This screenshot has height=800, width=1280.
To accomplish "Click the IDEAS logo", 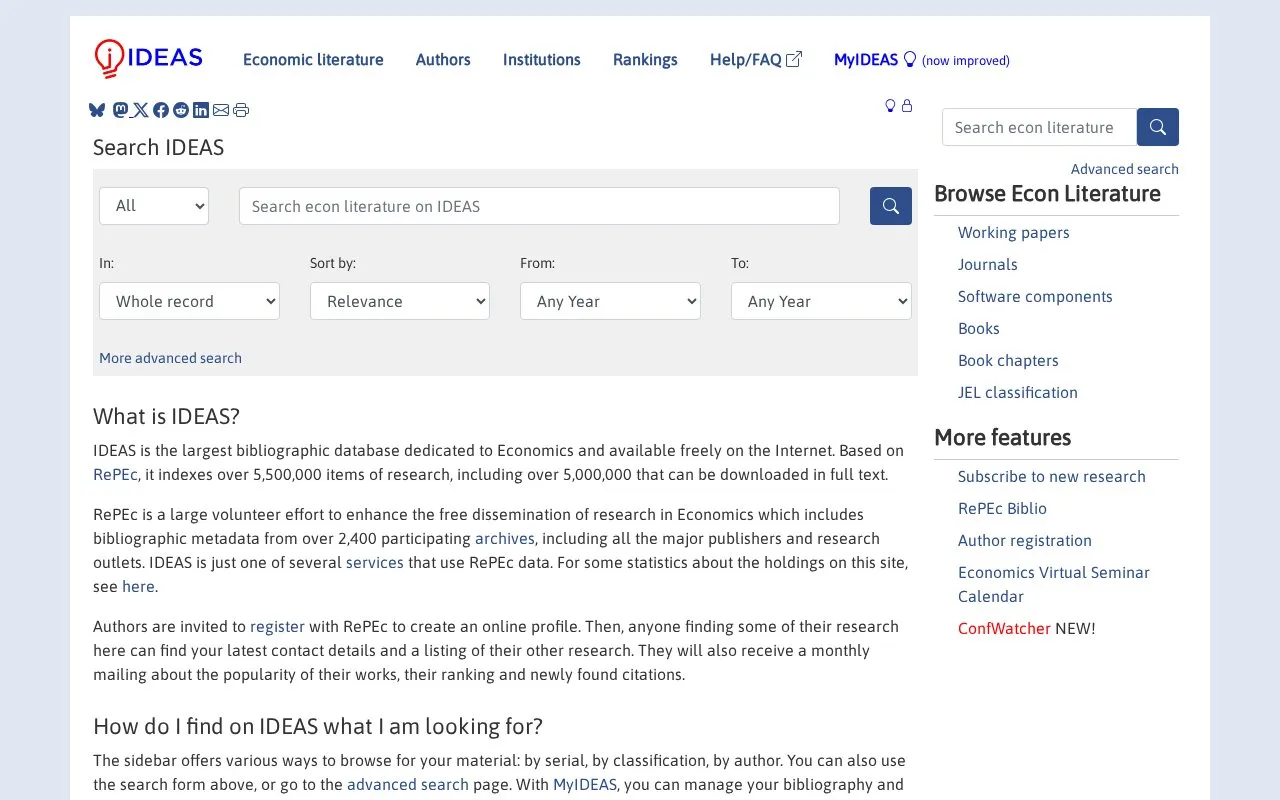I will point(148,58).
